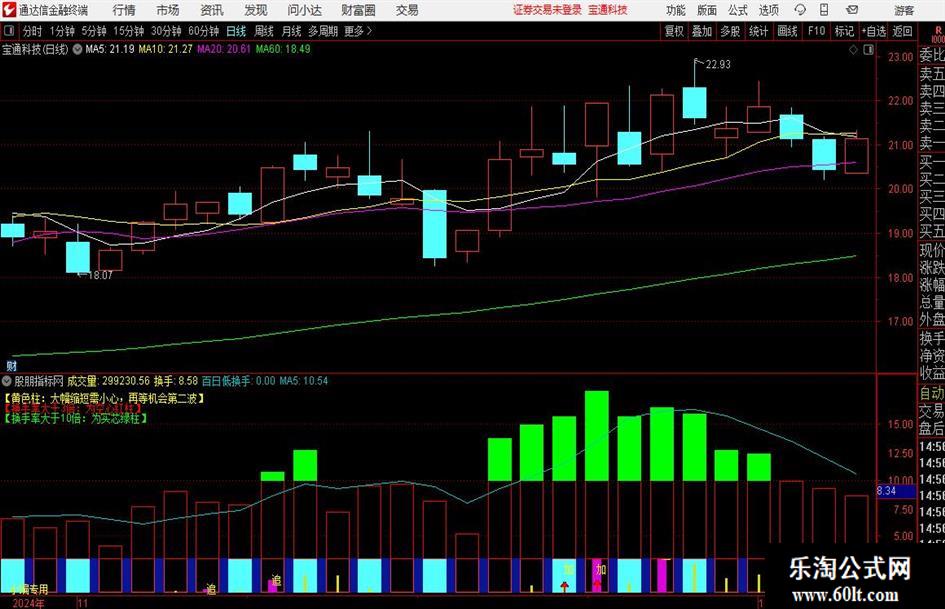The image size is (945, 609).
Task: Toggle the left panel icon beside 分时
Action: point(8,31)
